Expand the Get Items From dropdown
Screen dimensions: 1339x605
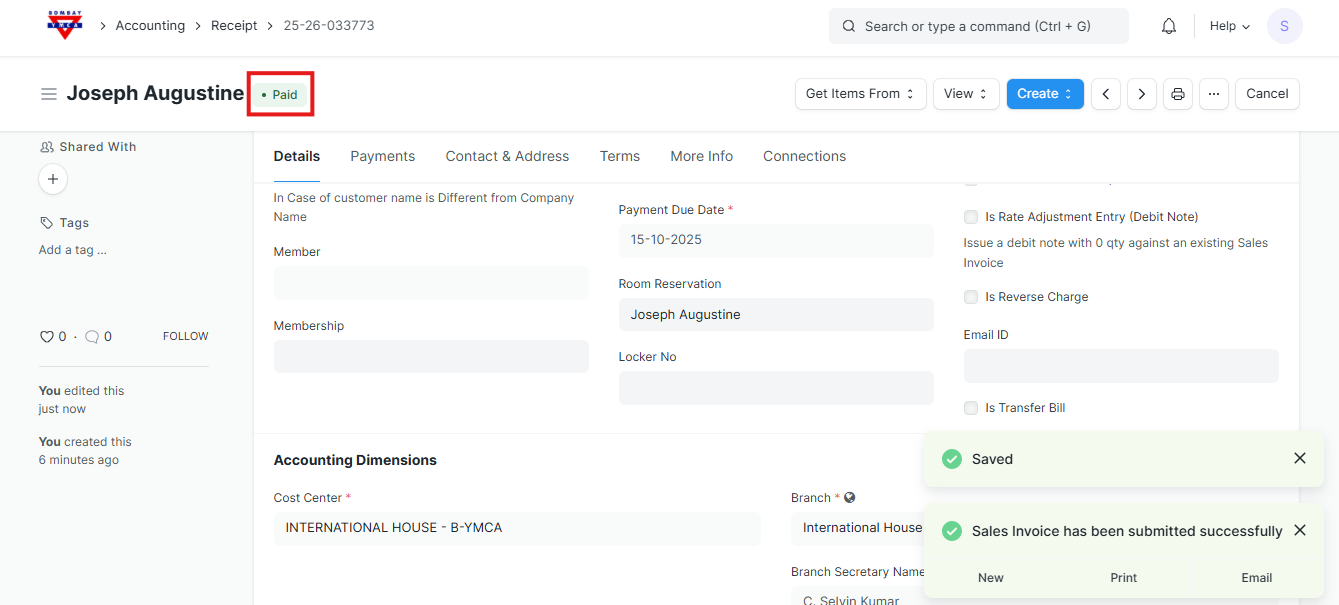860,94
